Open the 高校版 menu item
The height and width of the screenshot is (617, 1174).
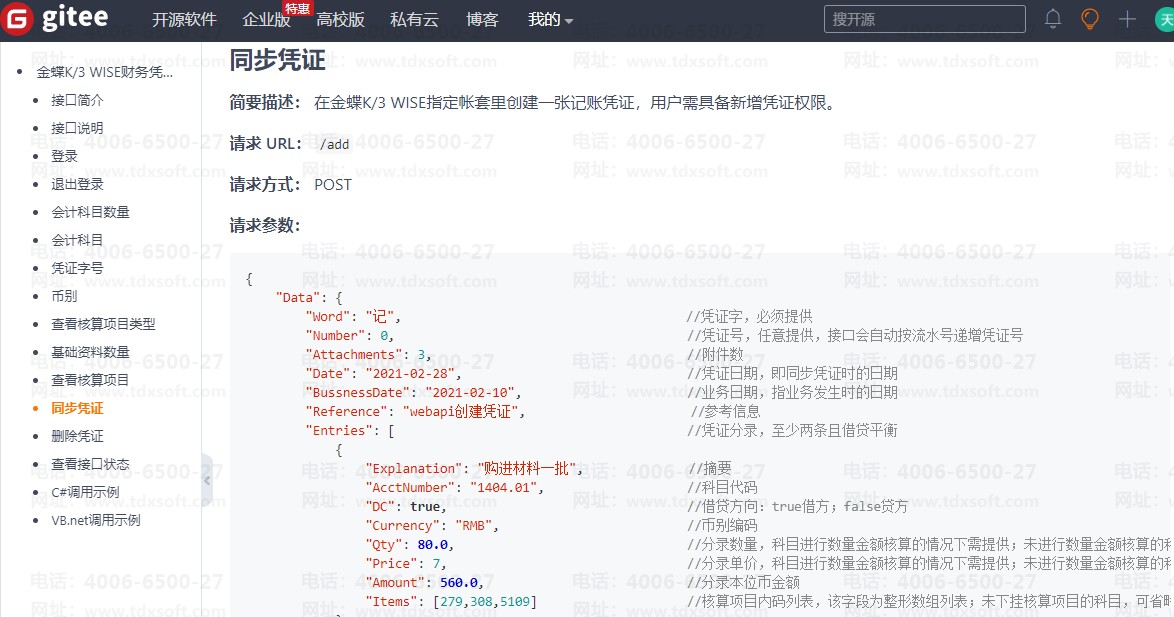[340, 19]
